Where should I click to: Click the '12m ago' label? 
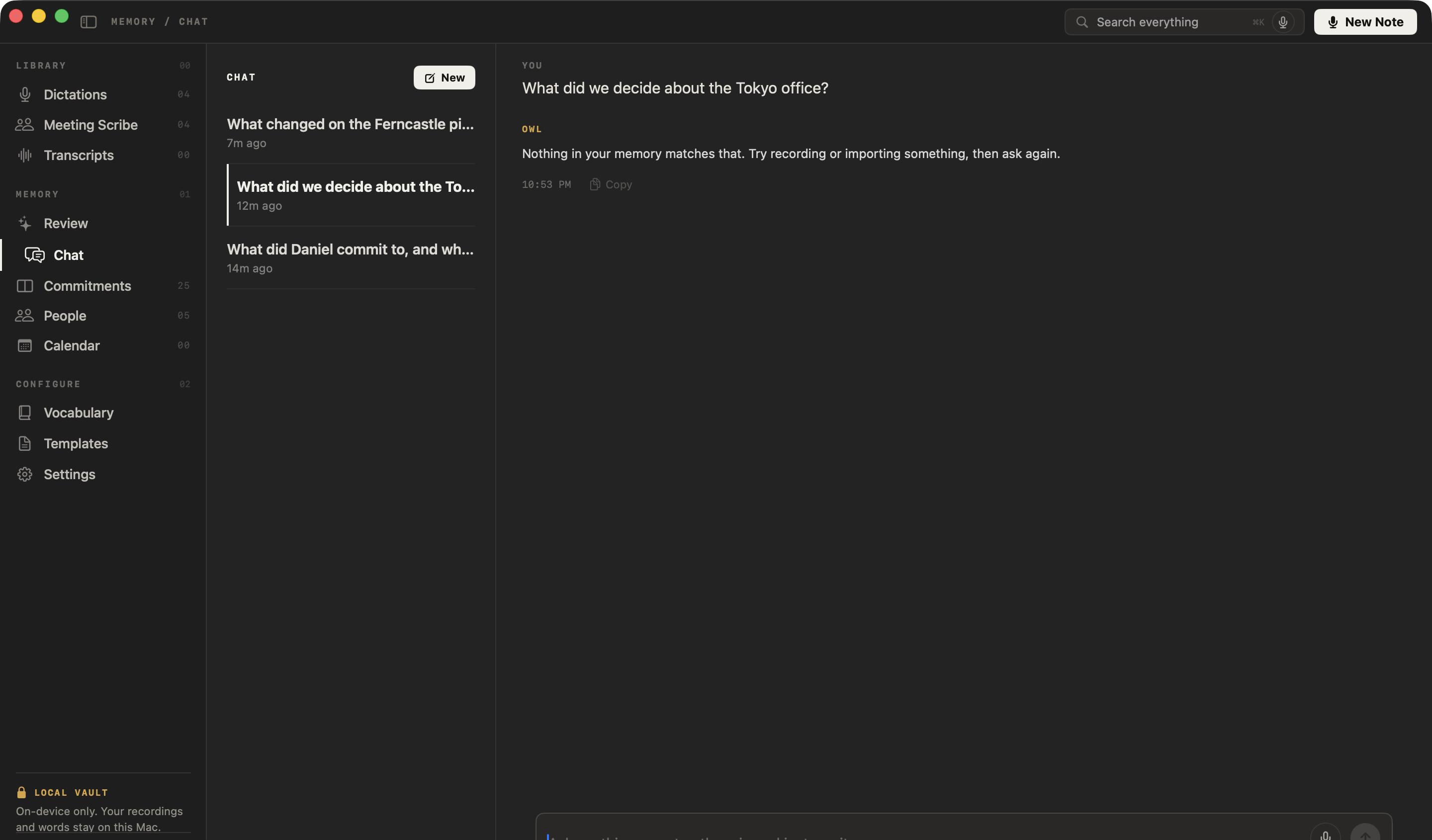tap(259, 206)
